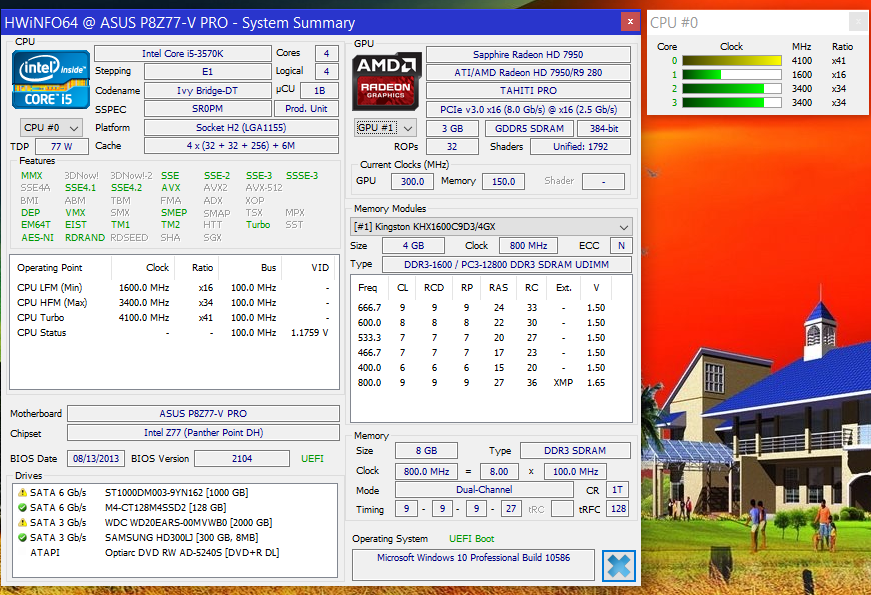Viewport: 871px width, 595px height.
Task: Click the Intel Core i5-3570K name field
Action: click(x=183, y=53)
